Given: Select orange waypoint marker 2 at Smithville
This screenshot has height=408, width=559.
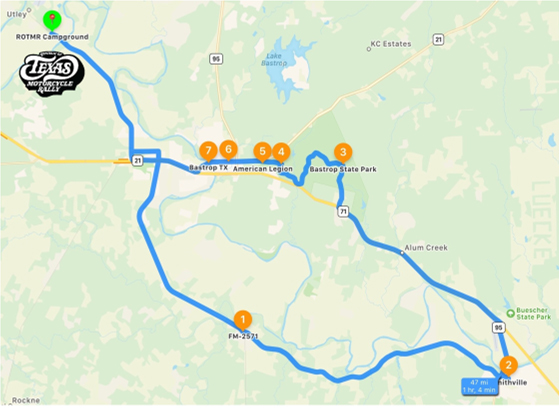Looking at the screenshot, I should click(x=509, y=366).
